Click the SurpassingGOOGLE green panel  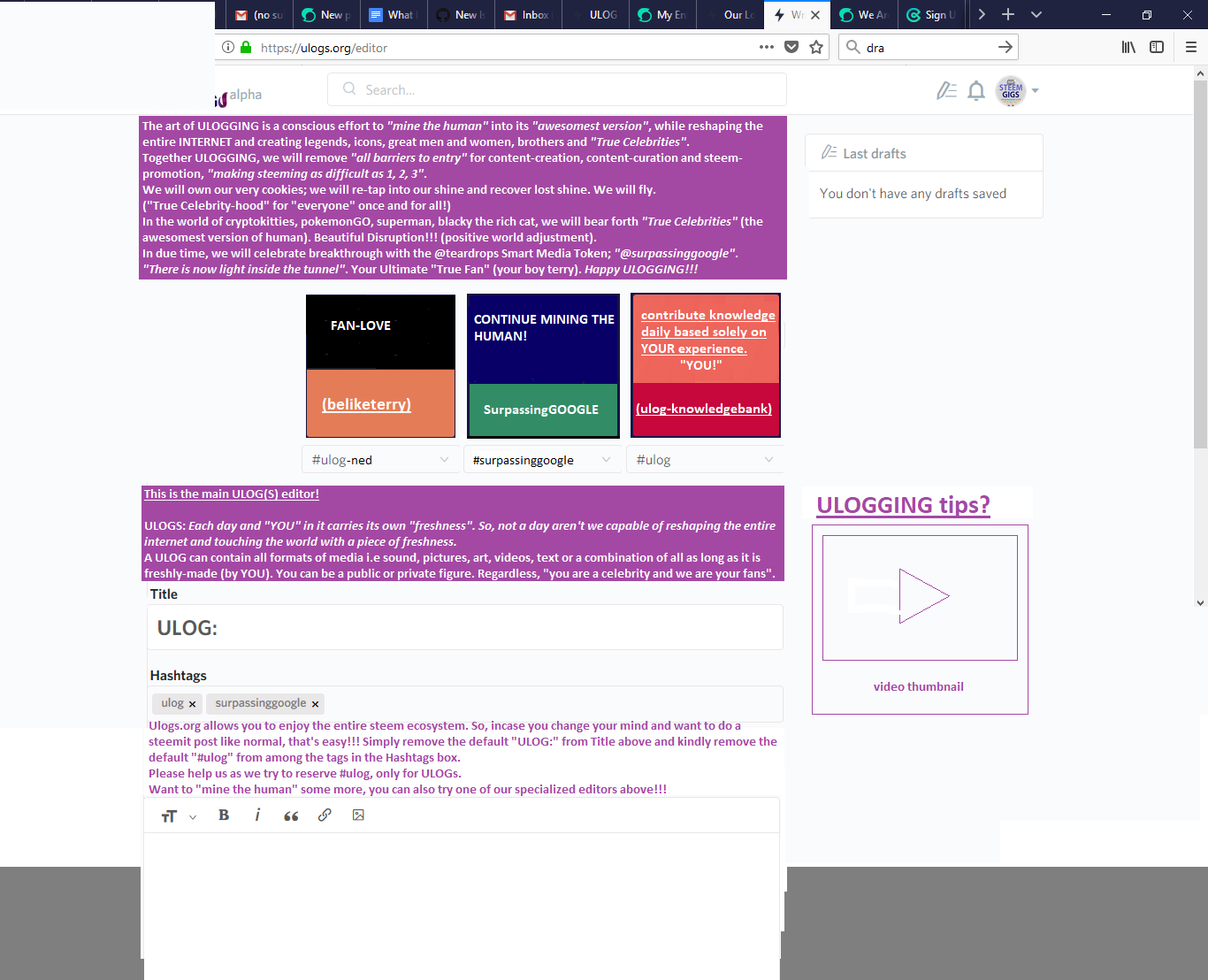coord(543,410)
